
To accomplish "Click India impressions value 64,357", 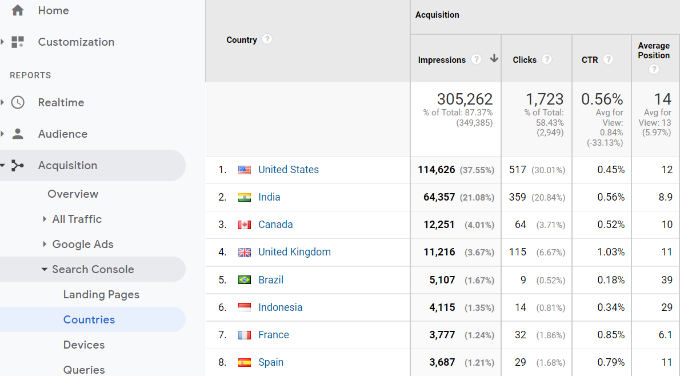I will [439, 197].
